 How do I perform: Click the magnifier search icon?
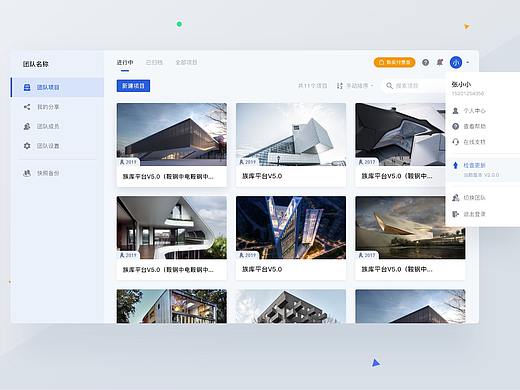coord(389,86)
